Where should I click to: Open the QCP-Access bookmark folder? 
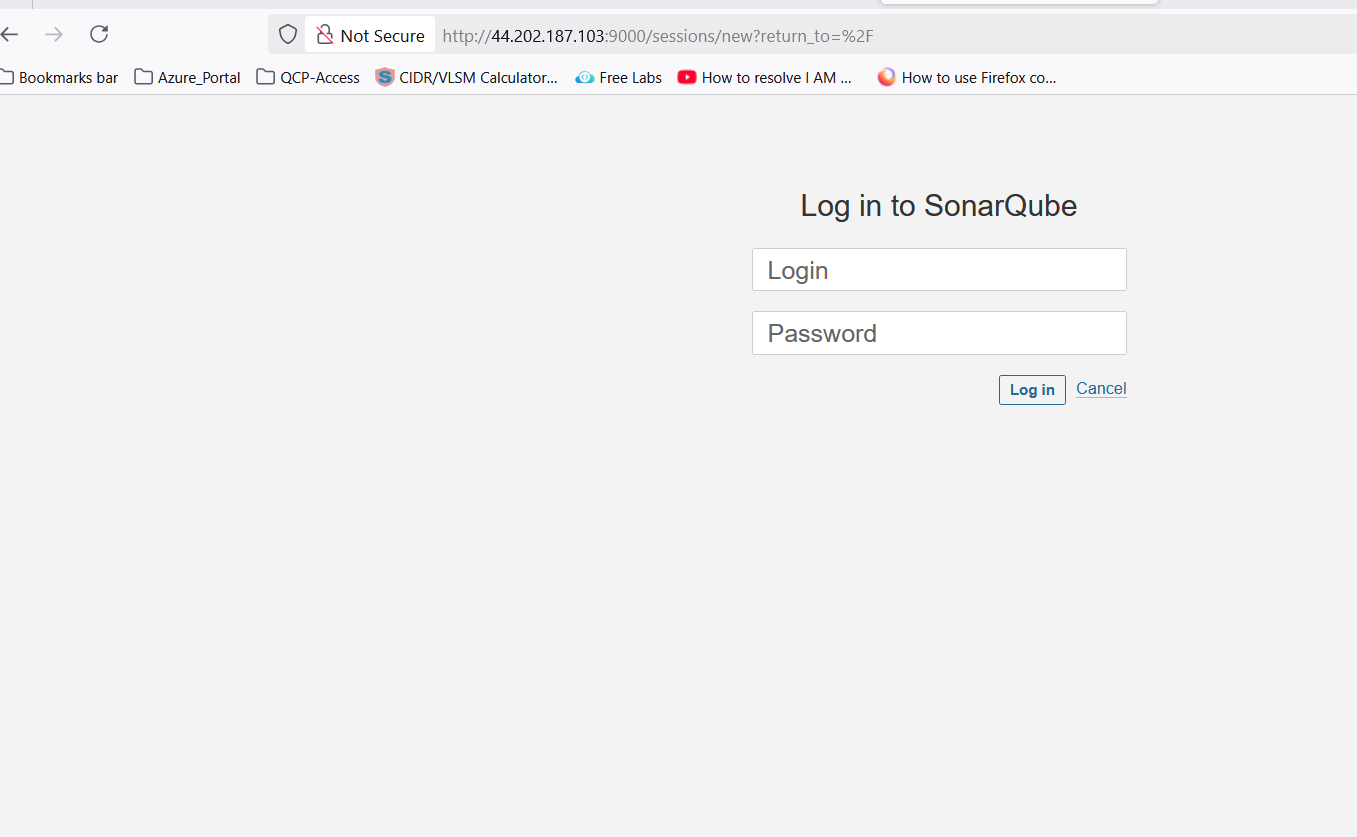[x=308, y=77]
